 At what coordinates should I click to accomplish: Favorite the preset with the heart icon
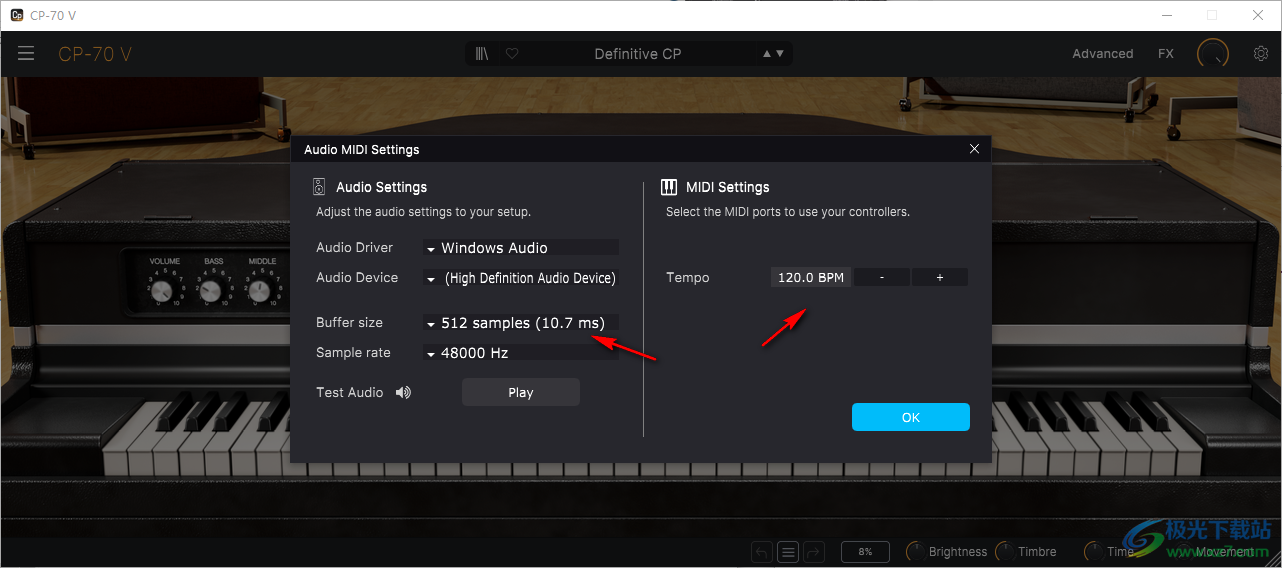click(x=512, y=54)
